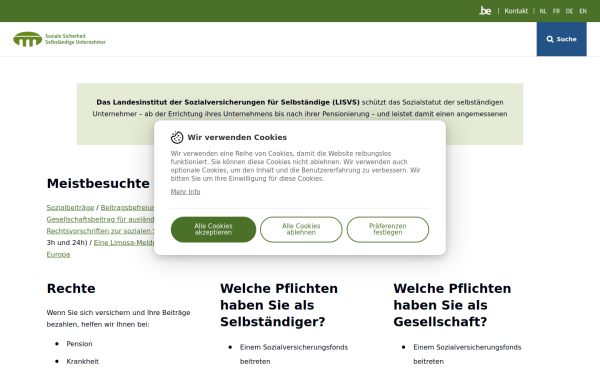Open the Mehr Info link
The image size is (600, 375).
[185, 192]
